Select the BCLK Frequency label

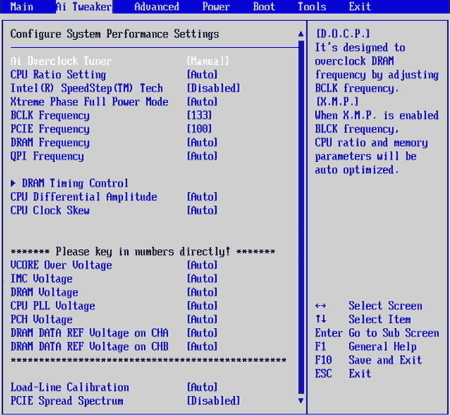[50, 115]
